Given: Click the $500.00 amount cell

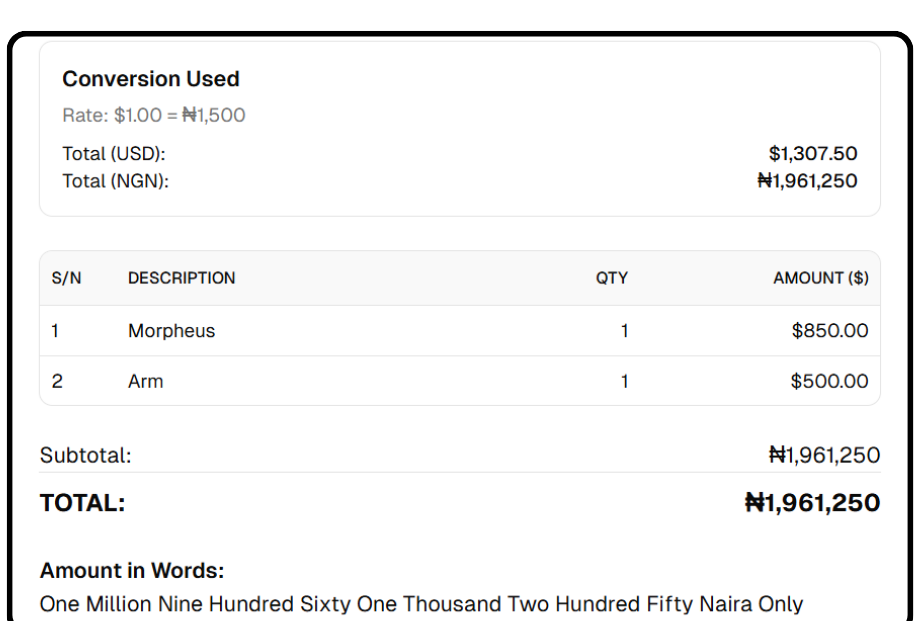Looking at the screenshot, I should 829,381.
